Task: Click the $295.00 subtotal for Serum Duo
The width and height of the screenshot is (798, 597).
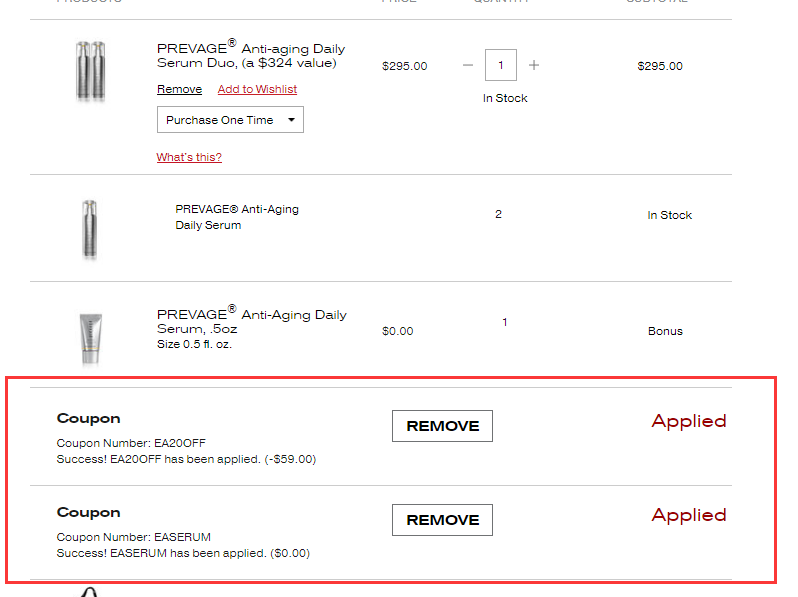Action: (660, 66)
